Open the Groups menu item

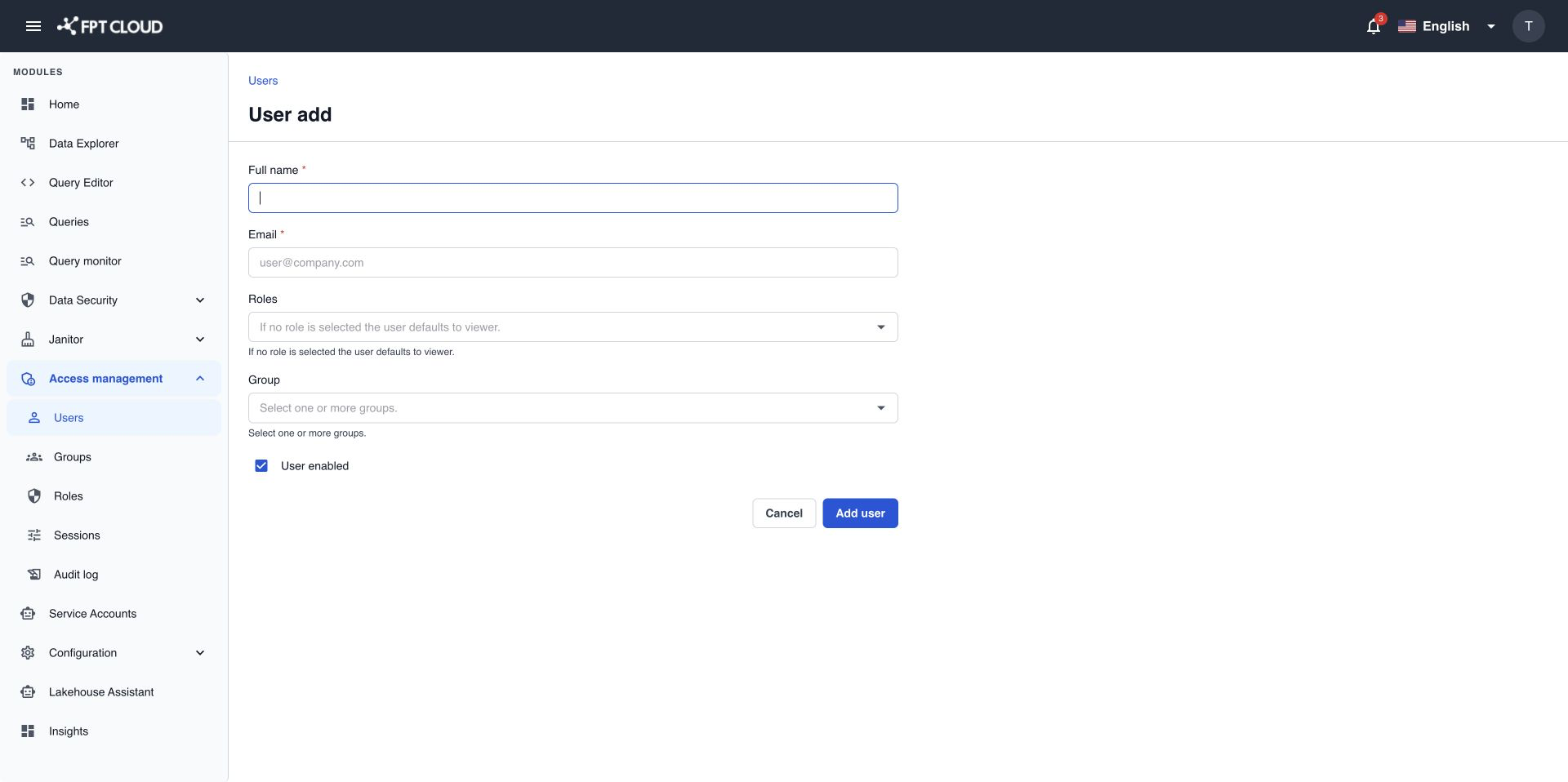[x=114, y=457]
